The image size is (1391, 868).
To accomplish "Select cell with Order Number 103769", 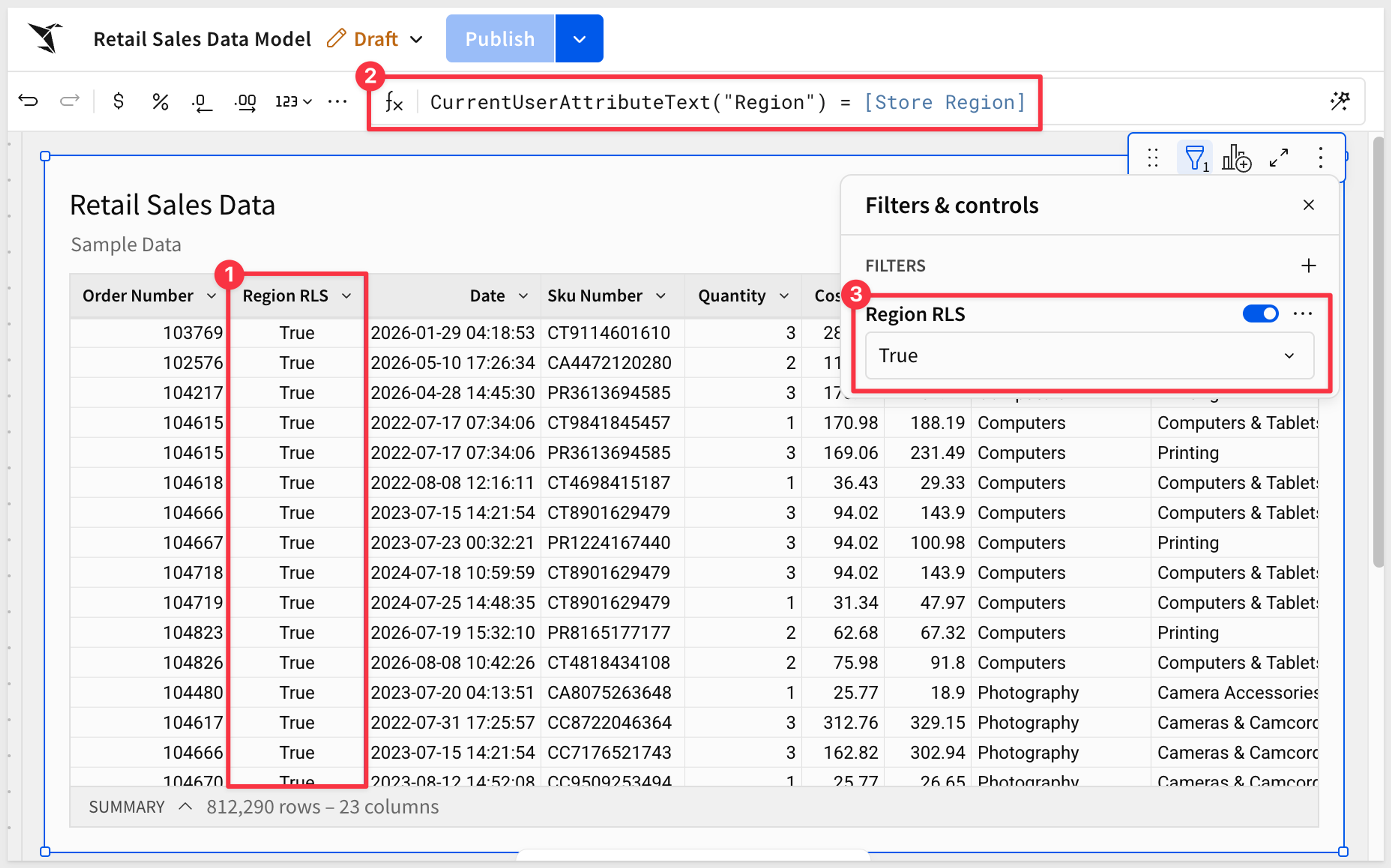I will coord(149,333).
